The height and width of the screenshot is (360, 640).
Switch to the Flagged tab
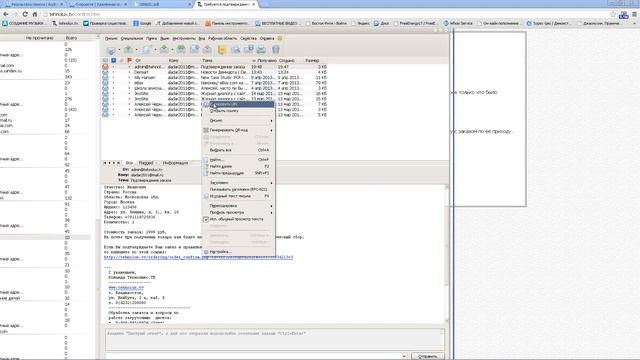coord(146,163)
